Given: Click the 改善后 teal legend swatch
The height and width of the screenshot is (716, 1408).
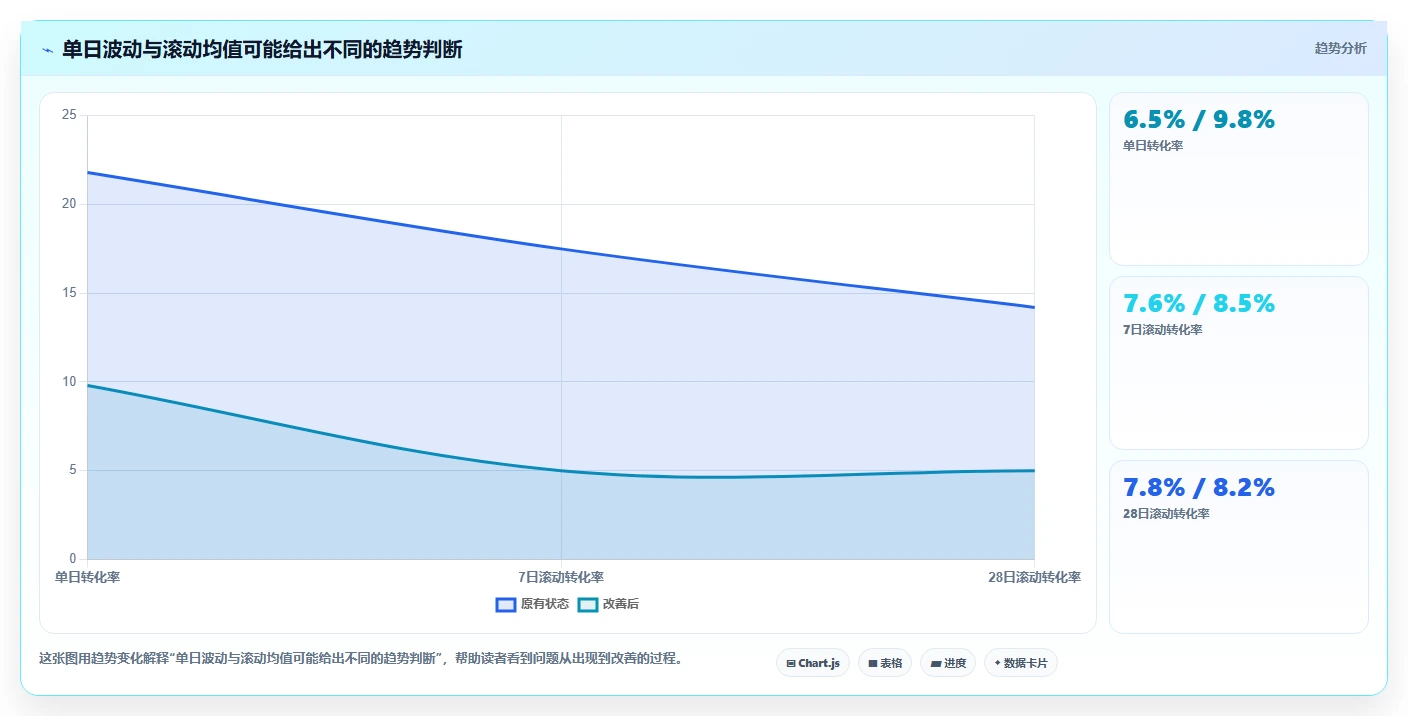Looking at the screenshot, I should 588,604.
